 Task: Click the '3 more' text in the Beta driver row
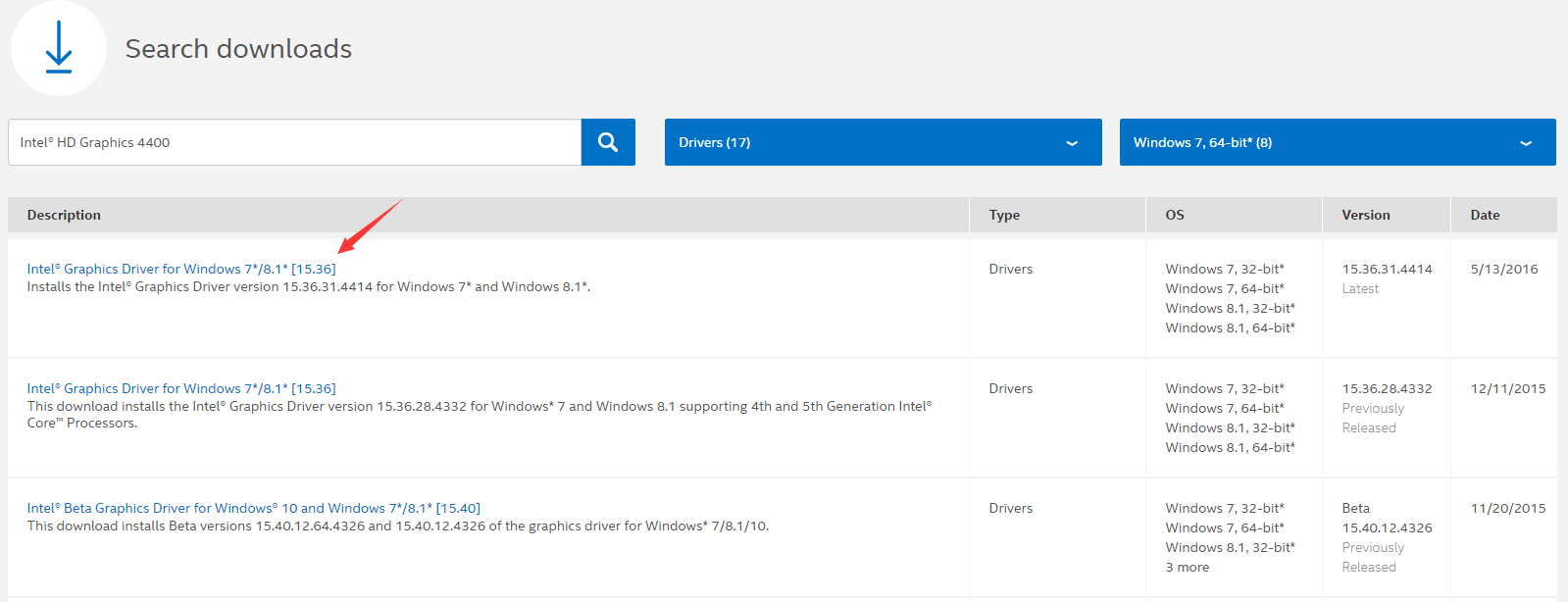click(x=1188, y=567)
